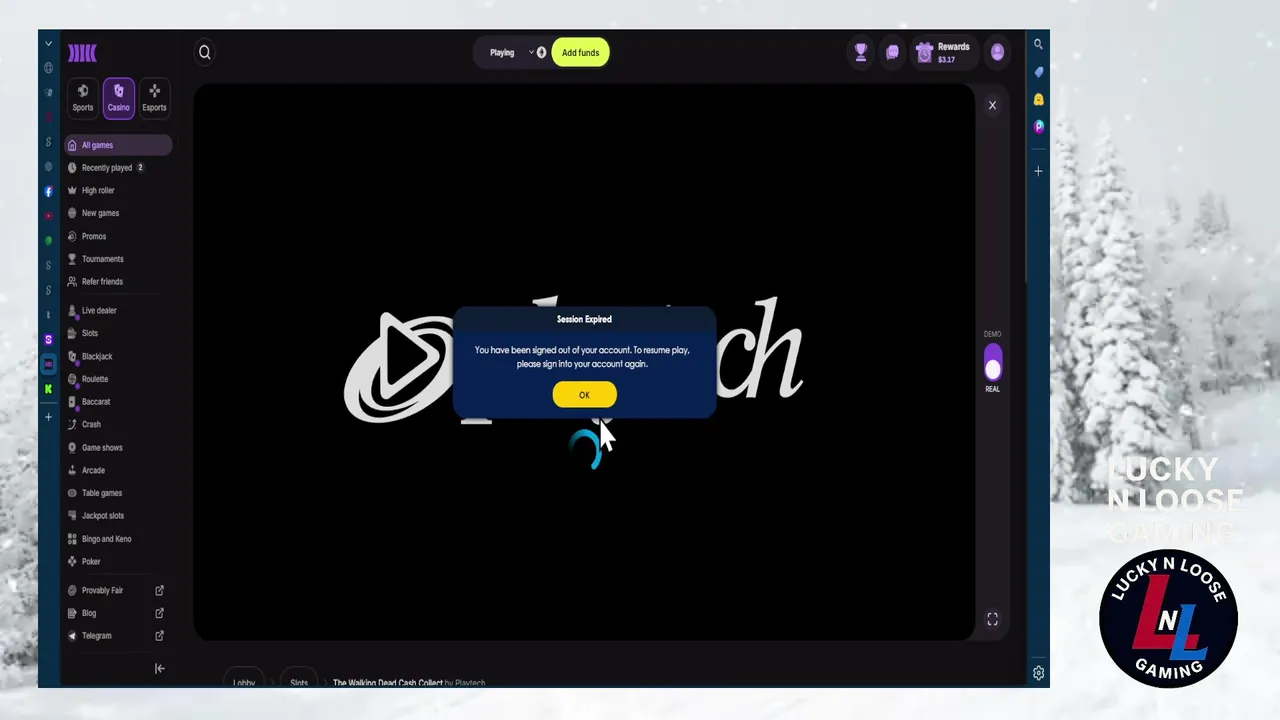Open the browser sidebar settings gear
The height and width of the screenshot is (720, 1280).
pos(1038,673)
